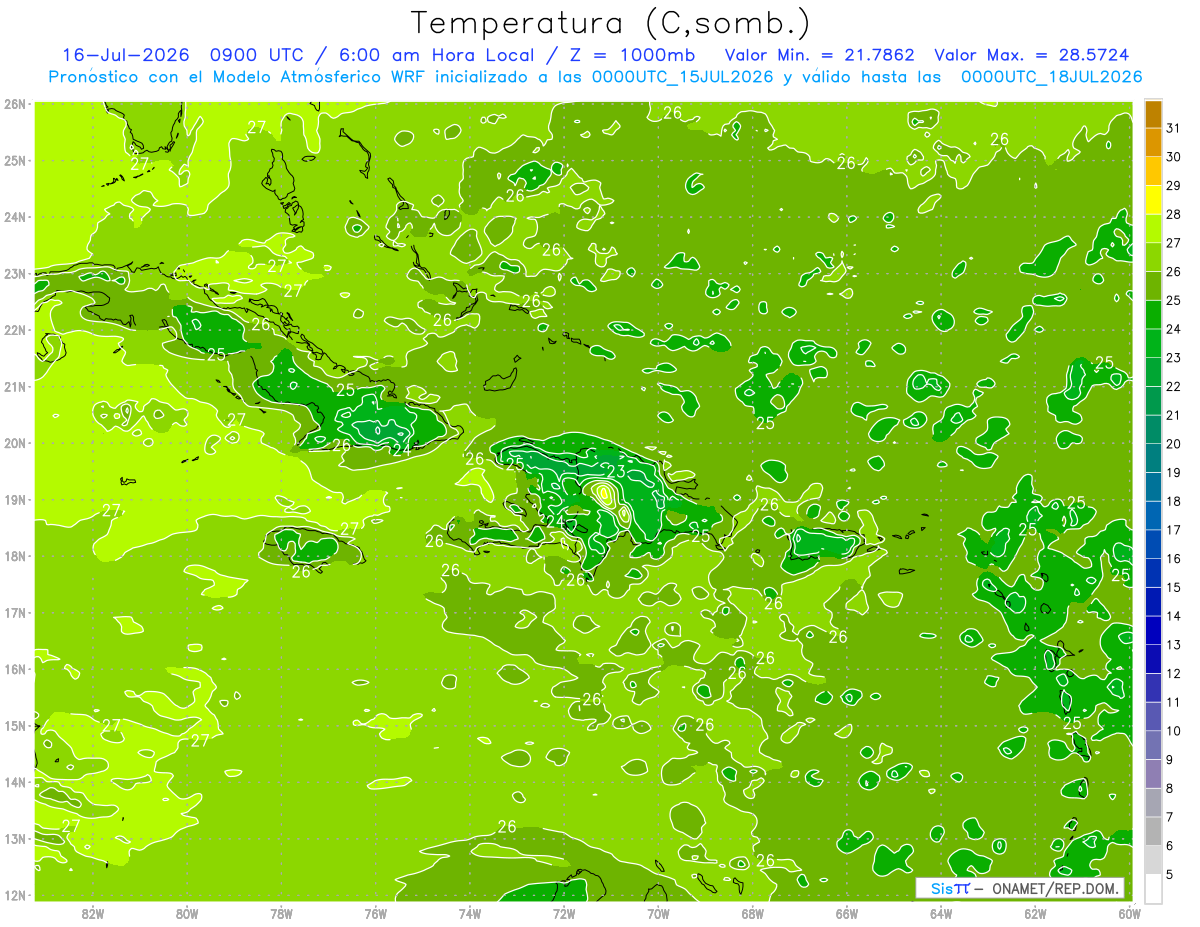1200x927 pixels.
Task: Click the purple scale swatch between 9 and 10
Action: click(x=1153, y=745)
